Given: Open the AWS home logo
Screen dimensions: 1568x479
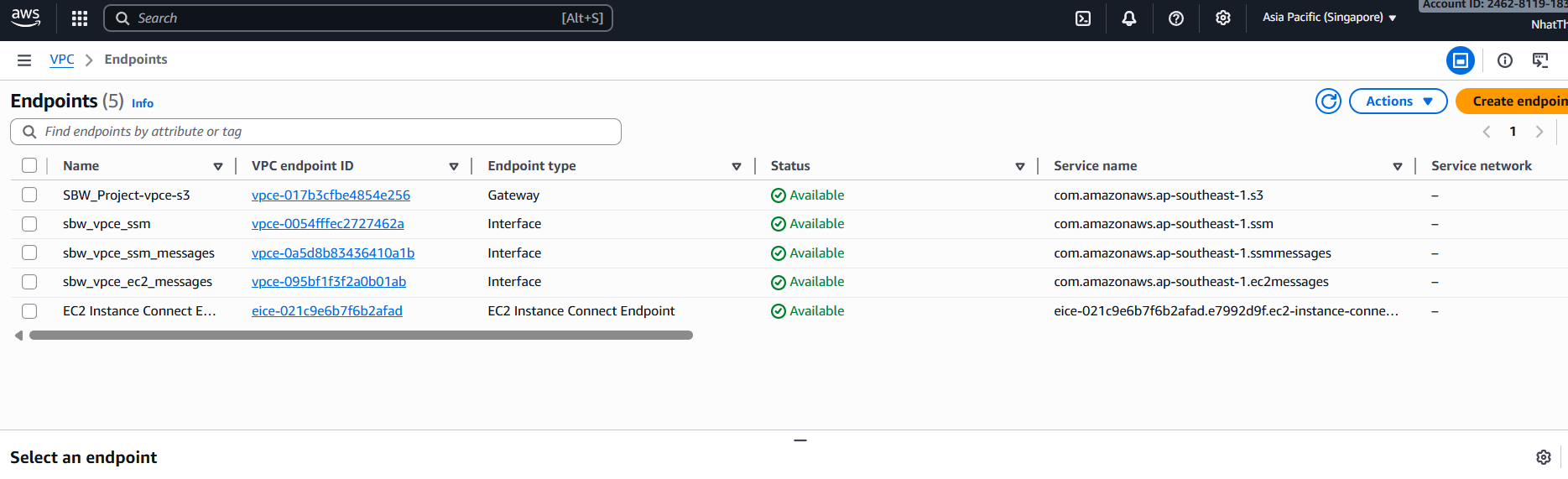Looking at the screenshot, I should tap(25, 18).
